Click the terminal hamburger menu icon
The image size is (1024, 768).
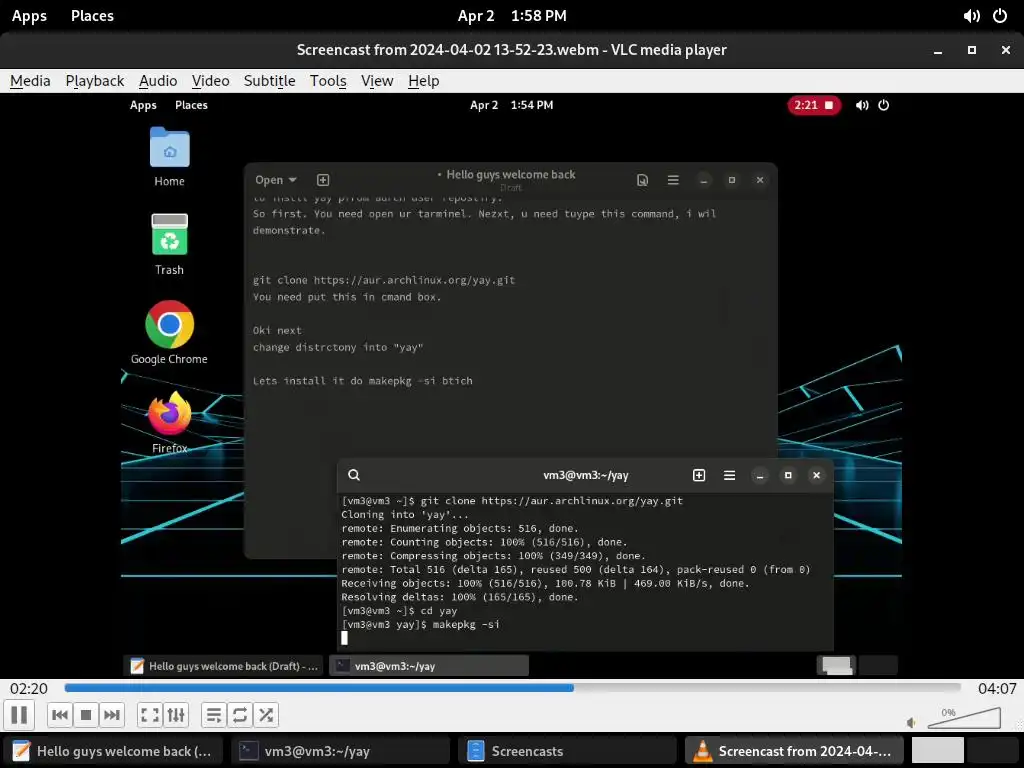[x=729, y=475]
